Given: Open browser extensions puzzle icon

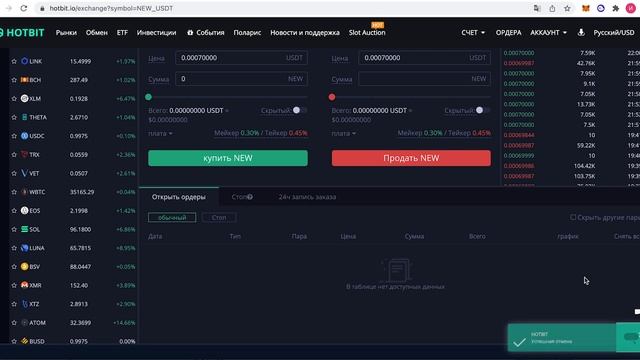Looking at the screenshot, I should click(x=616, y=8).
